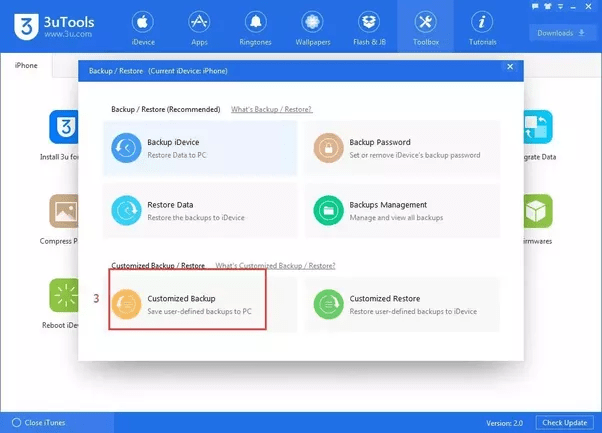Click 'Restore user-defined backups to iDevice' text
This screenshot has height=433, width=602.
[413, 311]
